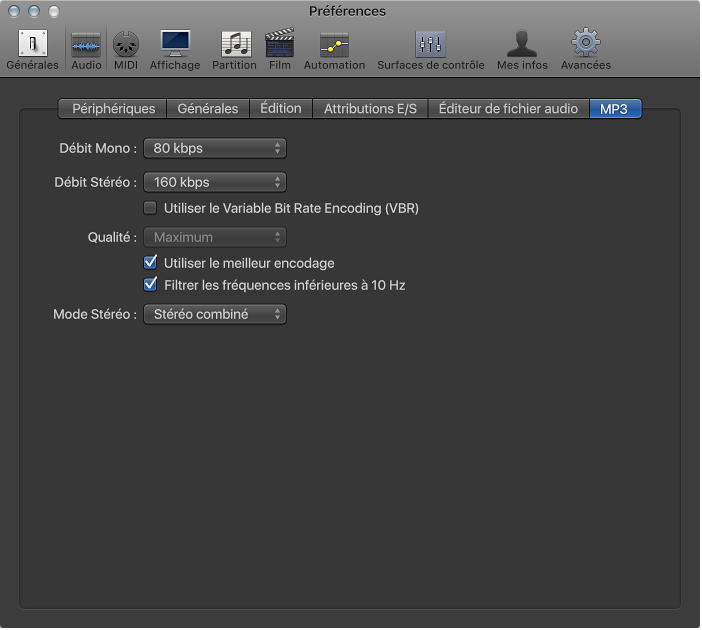Switch to the Édition tab
702x630 pixels.
tap(281, 109)
